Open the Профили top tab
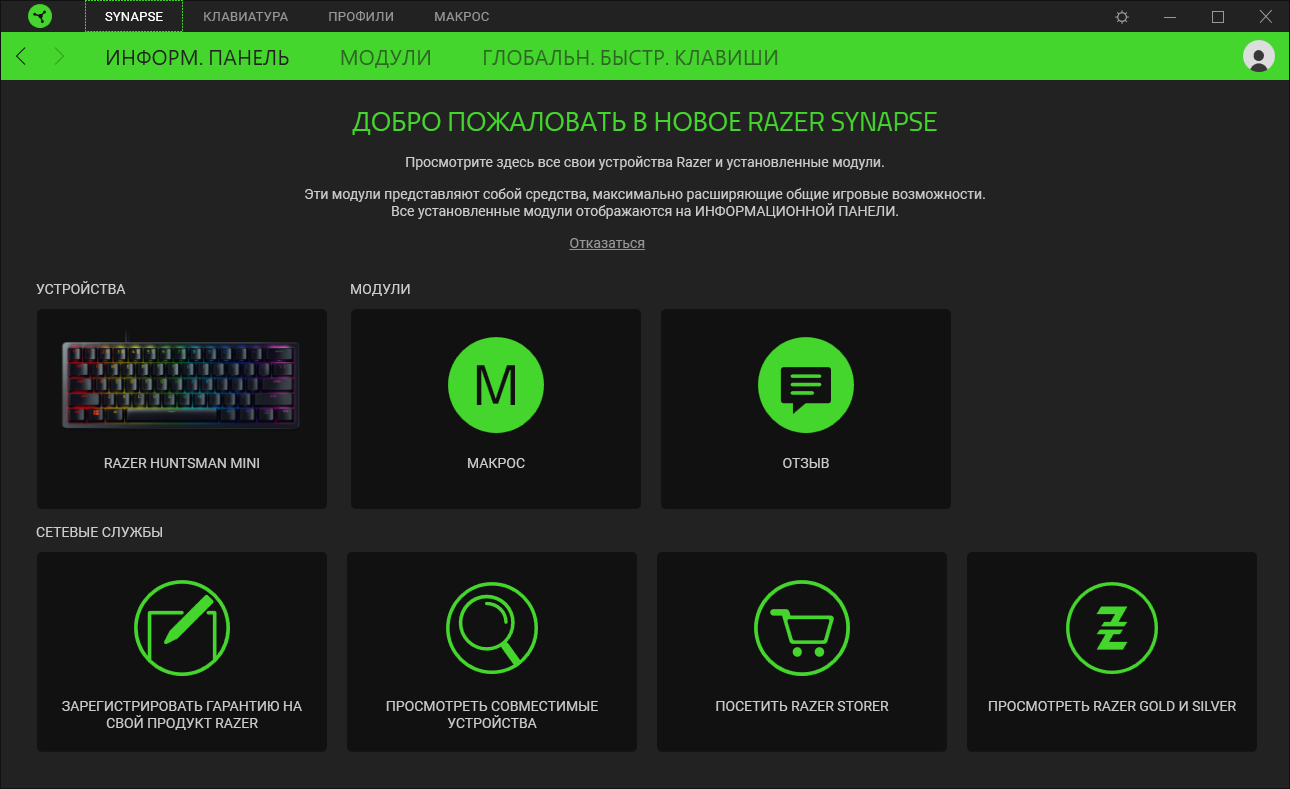This screenshot has width=1290, height=789. tap(361, 17)
